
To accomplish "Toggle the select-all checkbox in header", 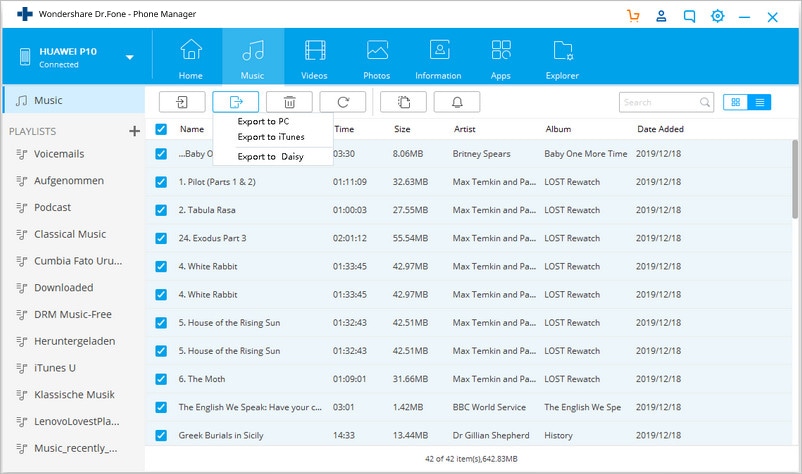I will pos(161,129).
